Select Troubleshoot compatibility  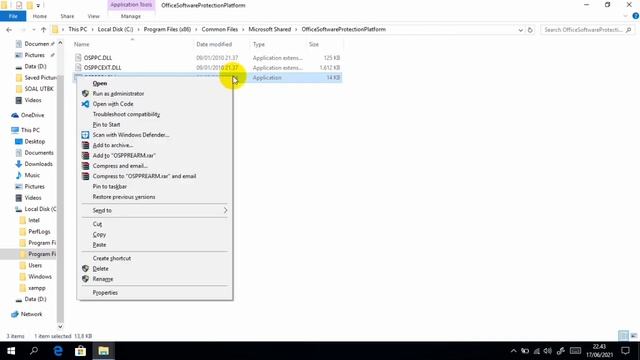coord(126,114)
